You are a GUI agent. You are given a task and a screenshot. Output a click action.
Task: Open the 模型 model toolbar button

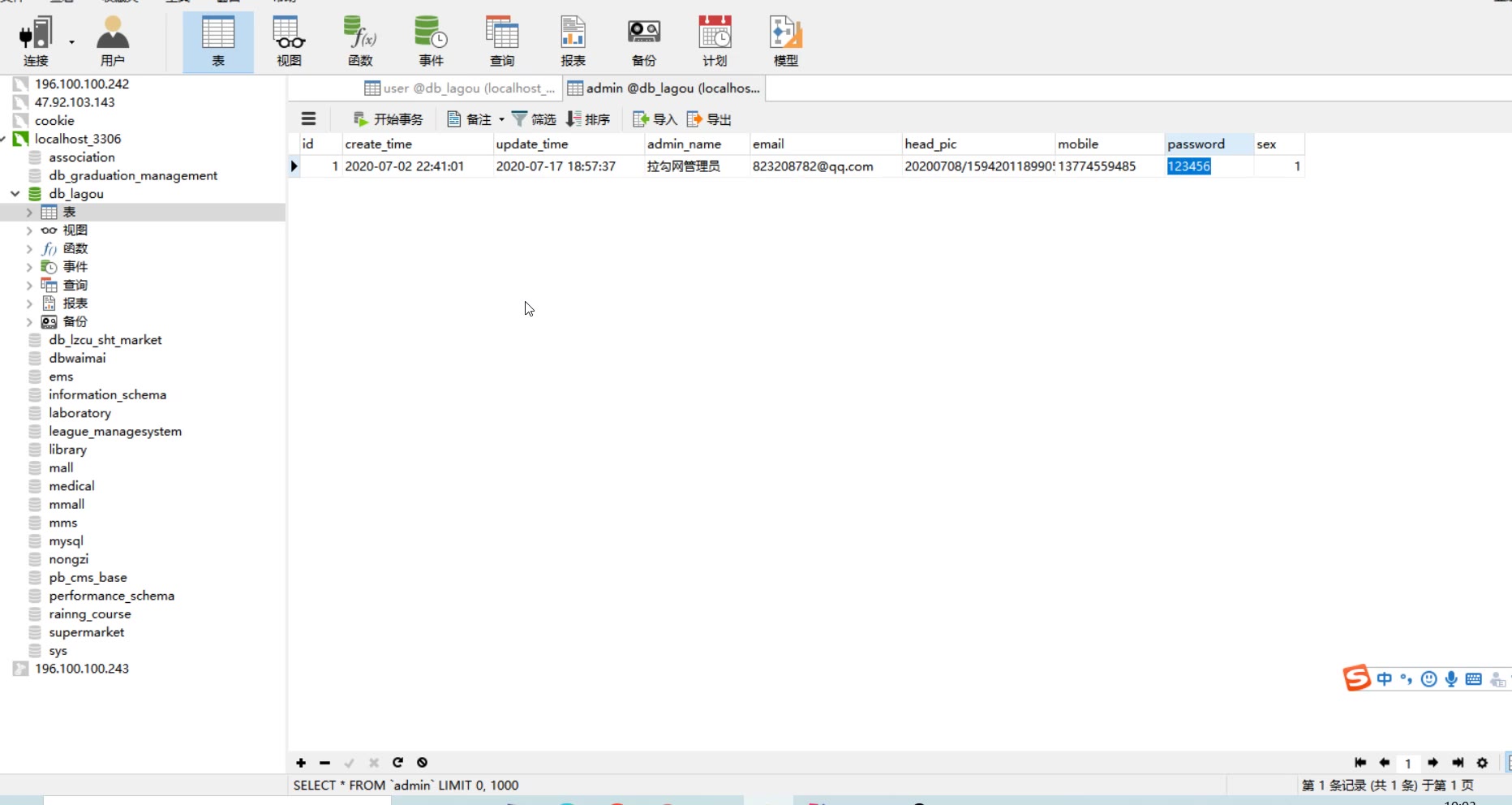785,41
